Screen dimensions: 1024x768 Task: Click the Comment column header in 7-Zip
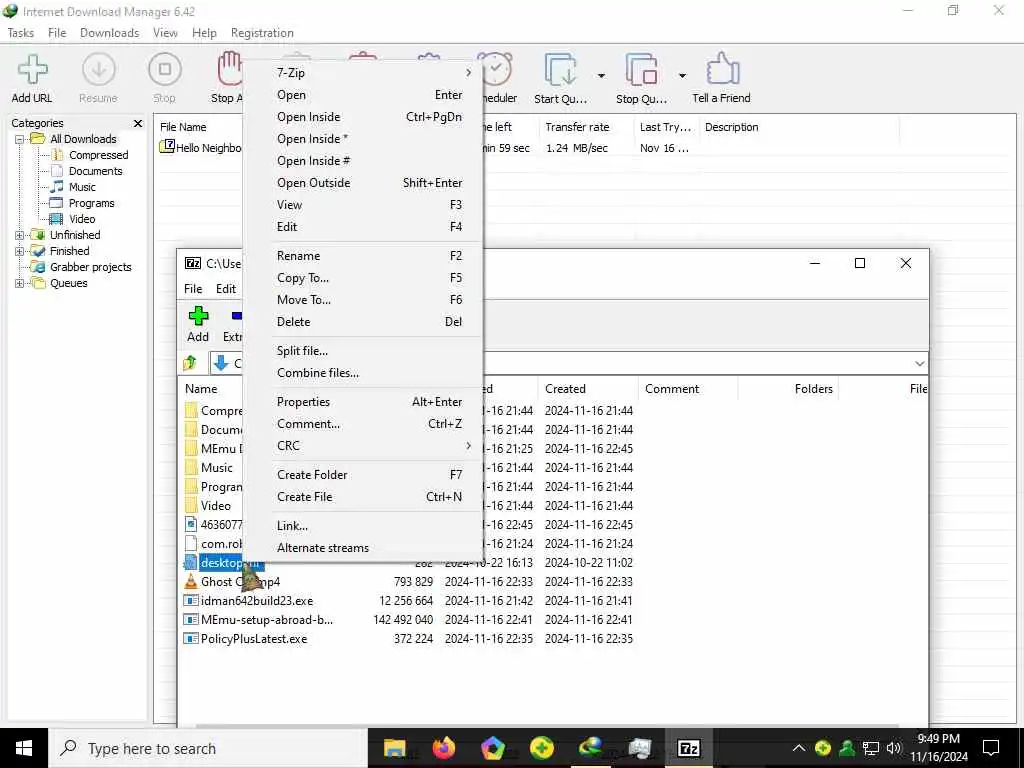pyautogui.click(x=688, y=389)
